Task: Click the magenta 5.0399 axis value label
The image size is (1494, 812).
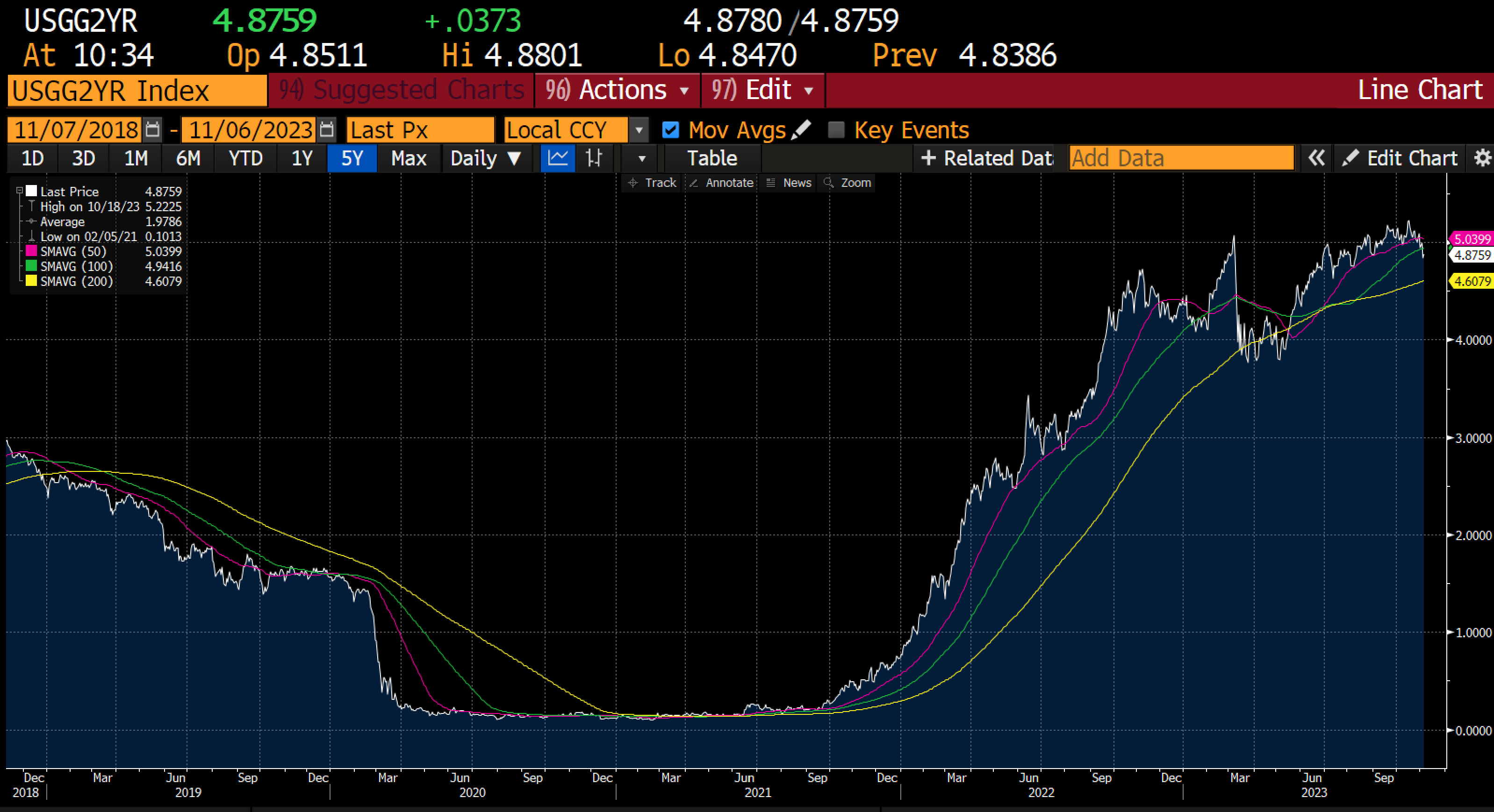Action: tap(1472, 239)
